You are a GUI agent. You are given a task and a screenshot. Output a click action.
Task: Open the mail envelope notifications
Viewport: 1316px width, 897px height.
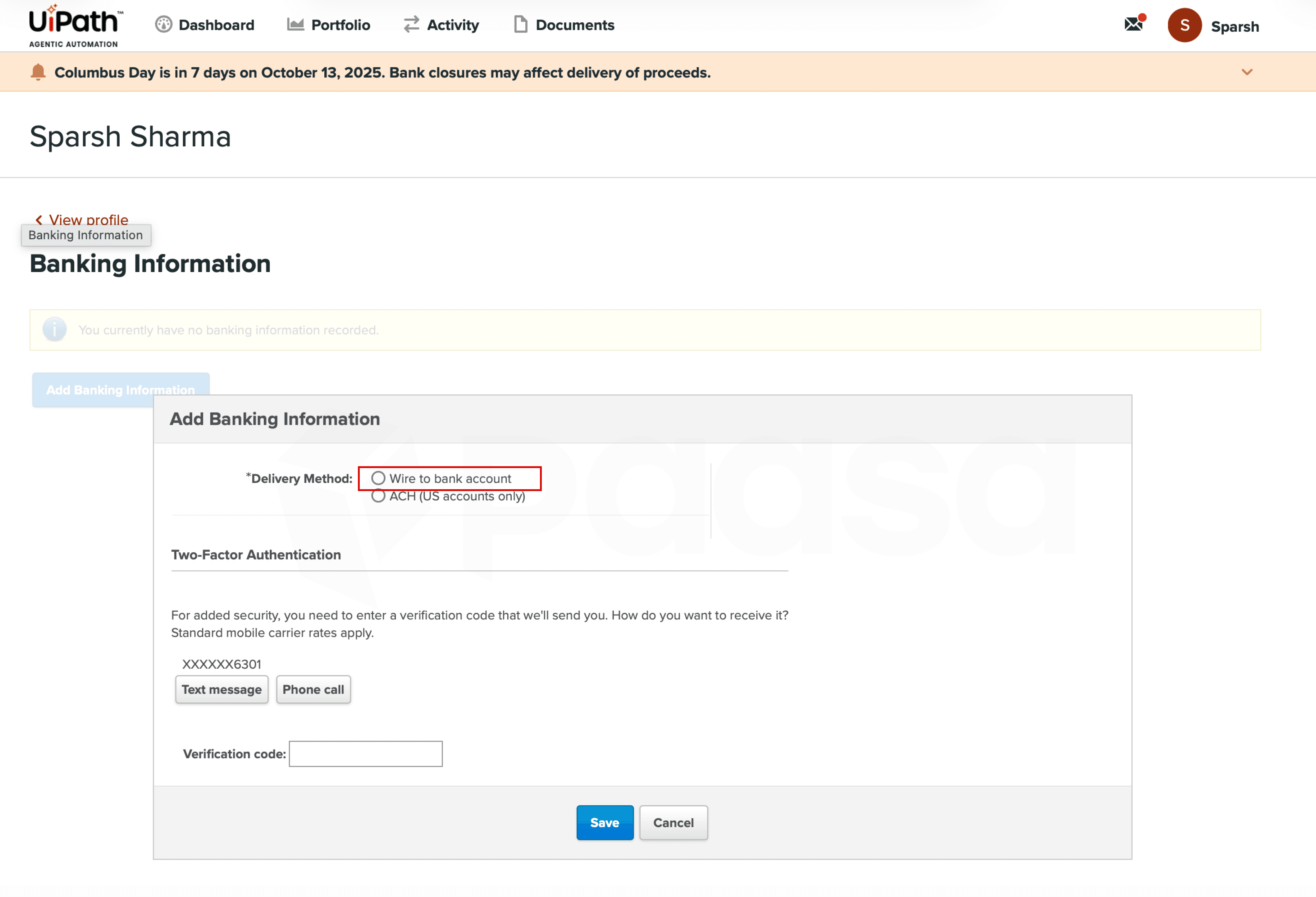pyautogui.click(x=1133, y=24)
